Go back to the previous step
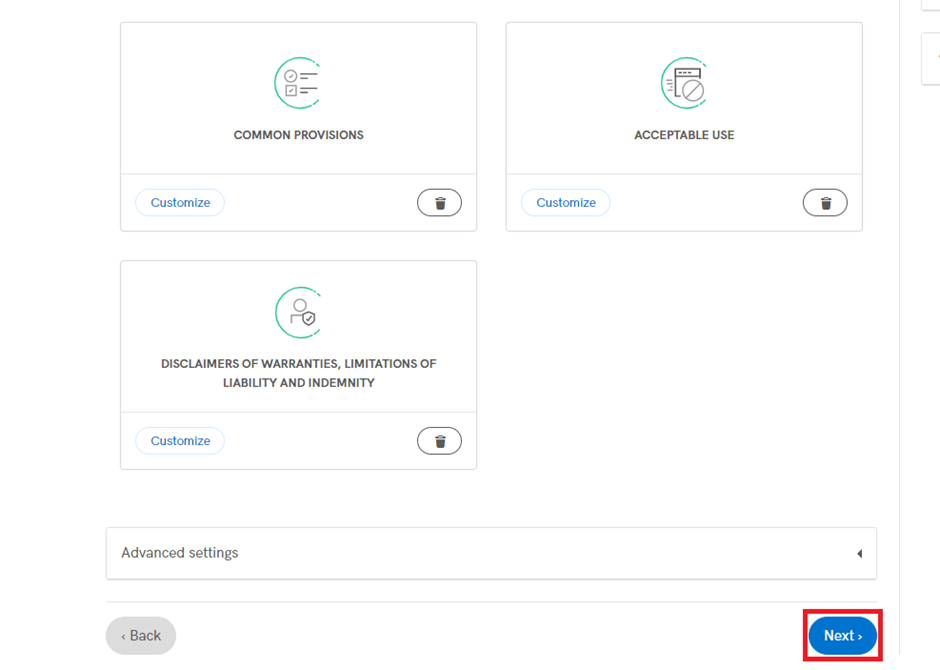Viewport: 940px width, 670px height. point(141,635)
